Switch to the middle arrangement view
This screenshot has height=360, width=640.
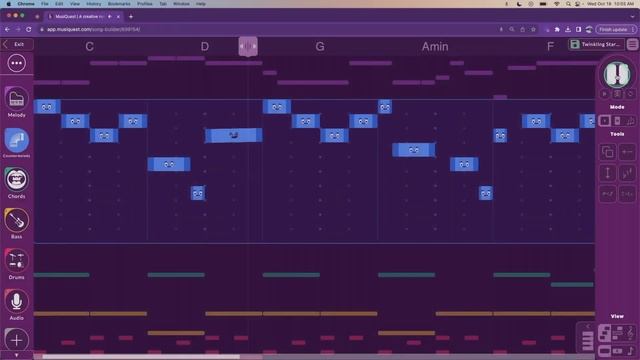click(618, 333)
